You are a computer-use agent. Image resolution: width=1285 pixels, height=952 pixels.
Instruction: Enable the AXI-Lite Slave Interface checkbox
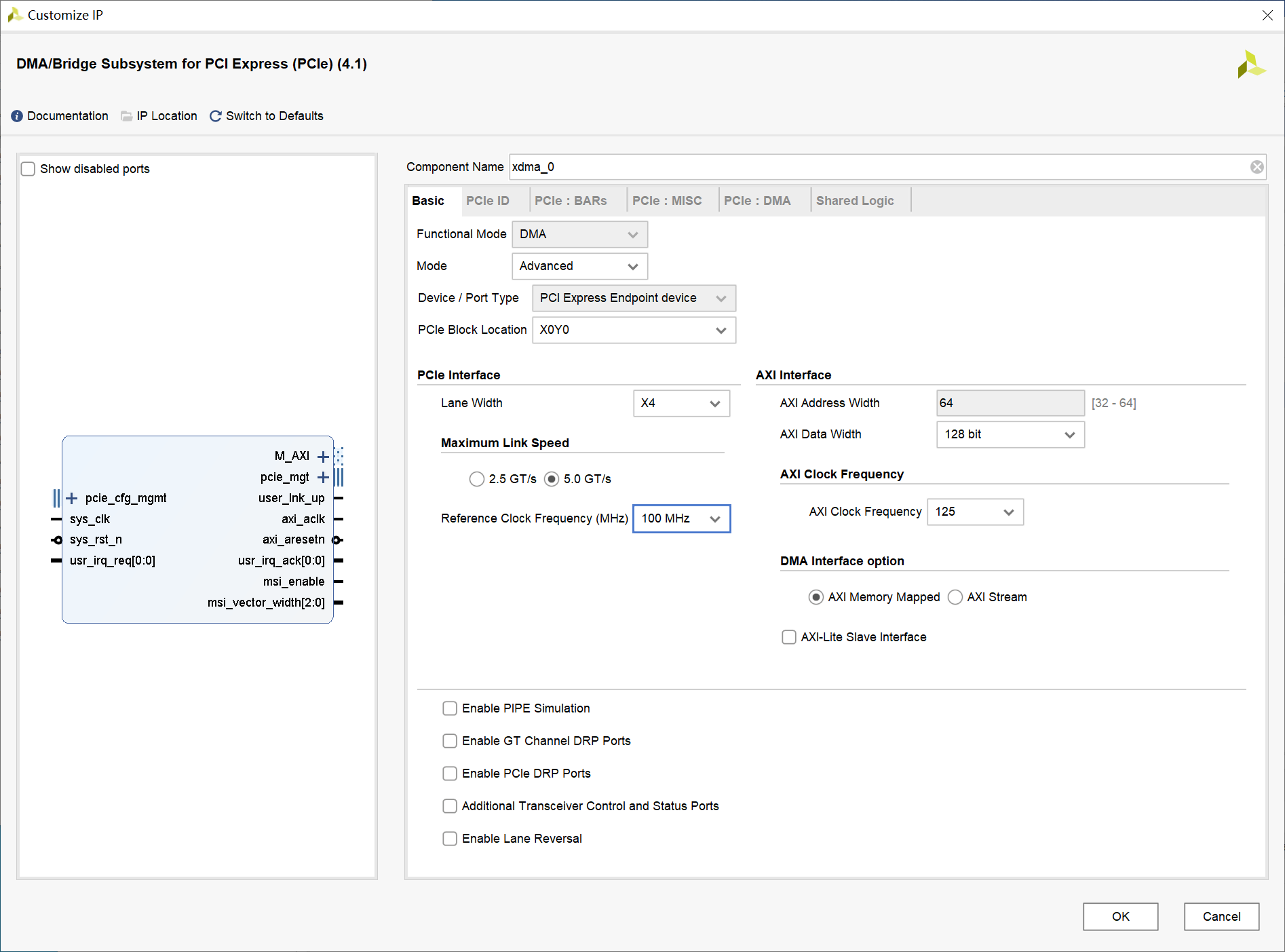pyautogui.click(x=789, y=637)
